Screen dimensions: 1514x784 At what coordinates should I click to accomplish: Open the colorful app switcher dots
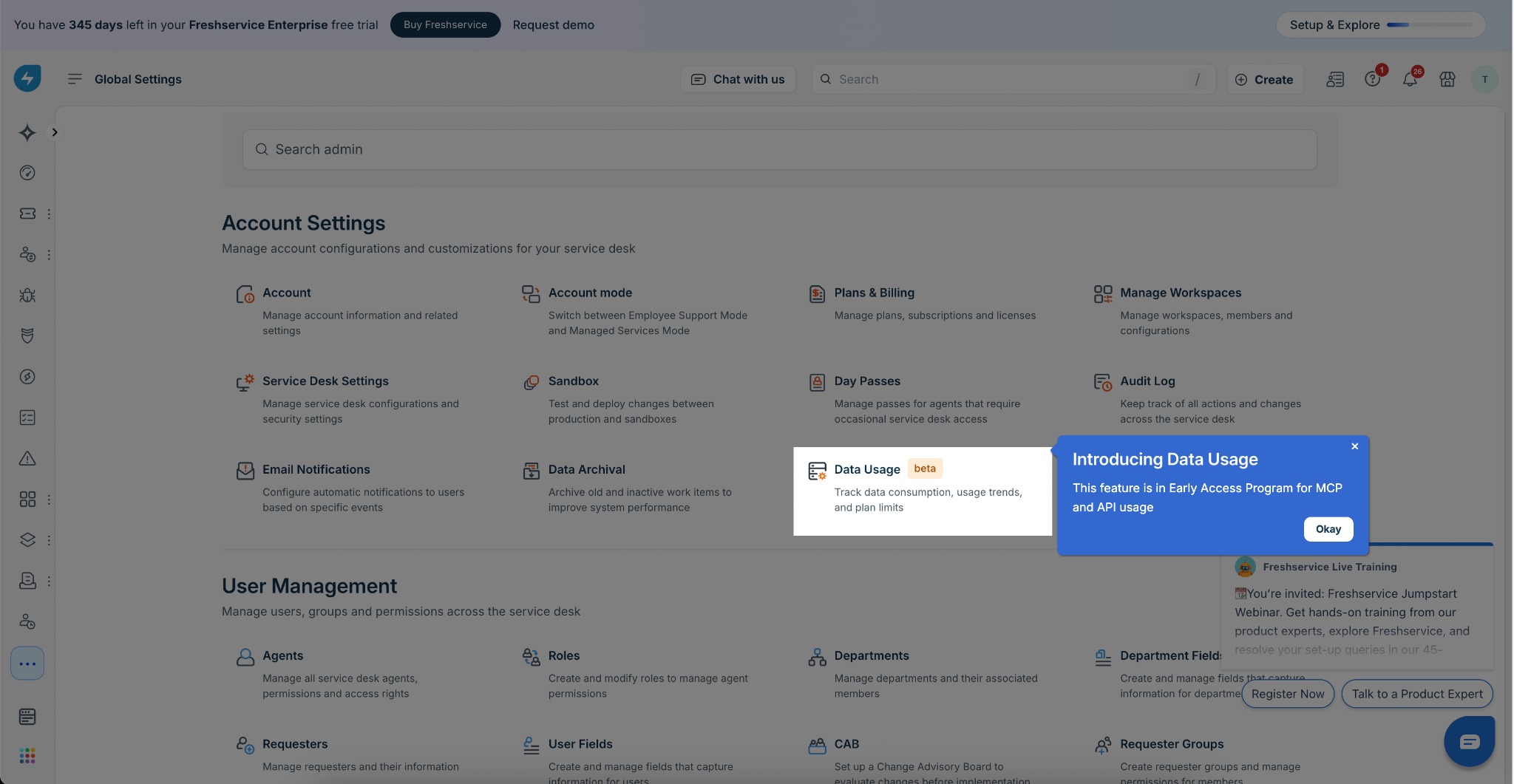[x=27, y=755]
